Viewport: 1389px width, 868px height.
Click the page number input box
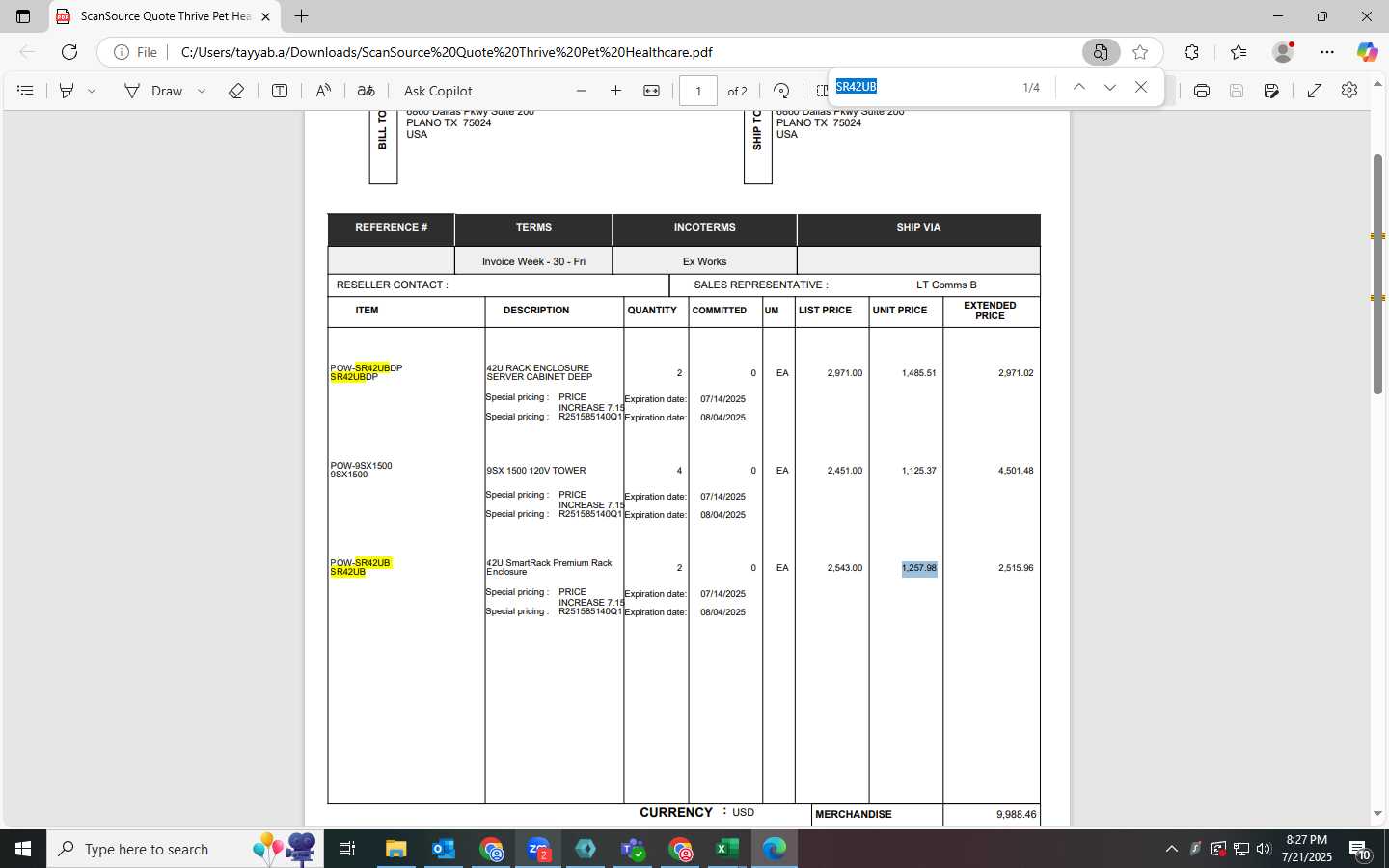(x=697, y=91)
